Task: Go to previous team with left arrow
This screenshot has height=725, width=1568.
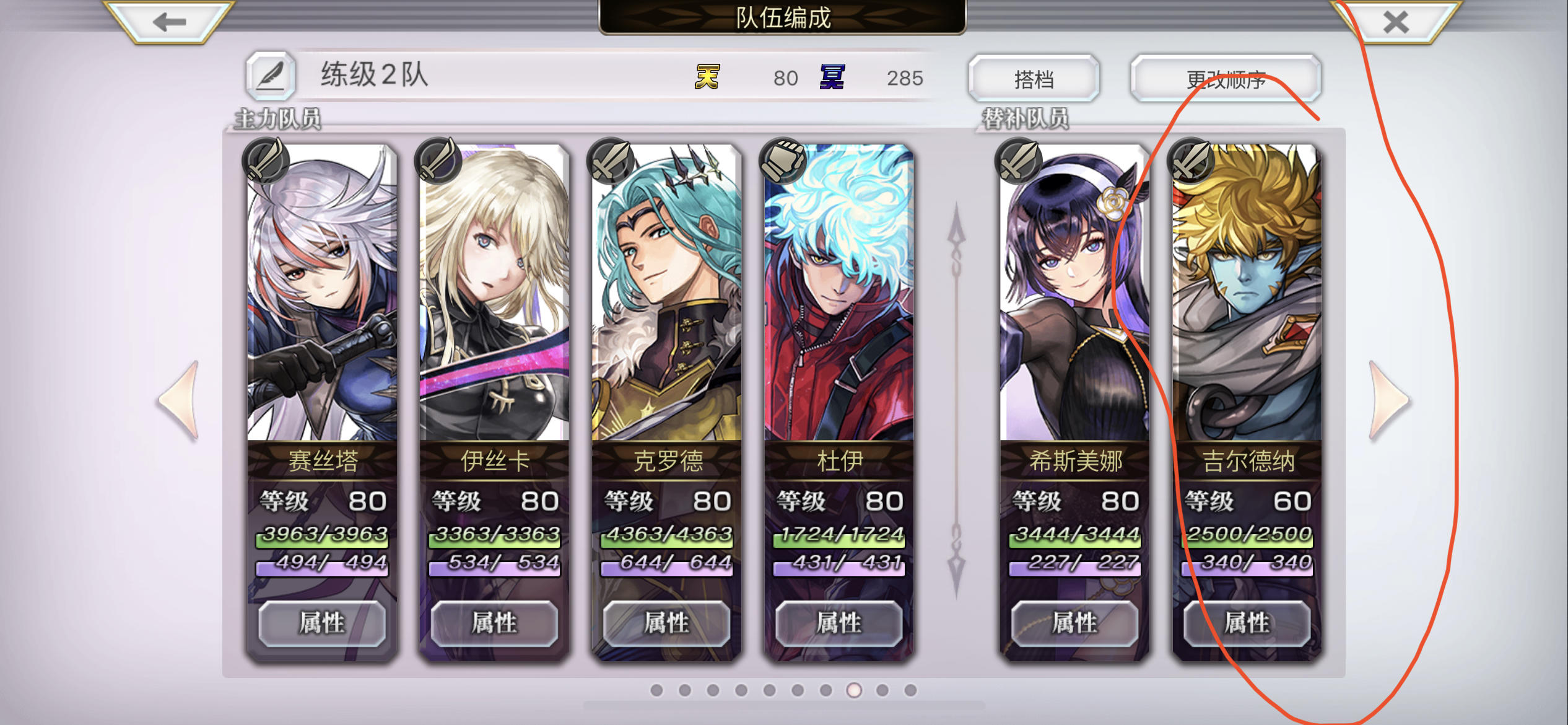Action: (179, 400)
